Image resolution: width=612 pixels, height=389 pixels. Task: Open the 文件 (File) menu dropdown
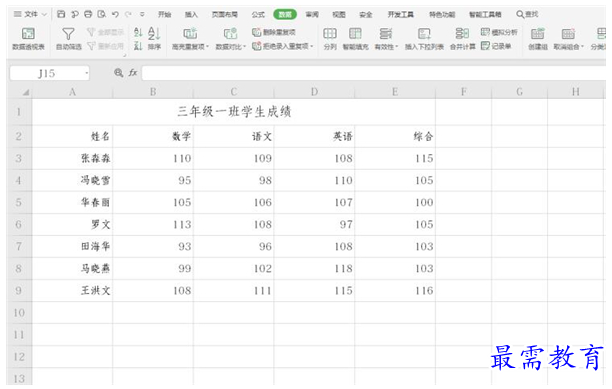(30, 14)
